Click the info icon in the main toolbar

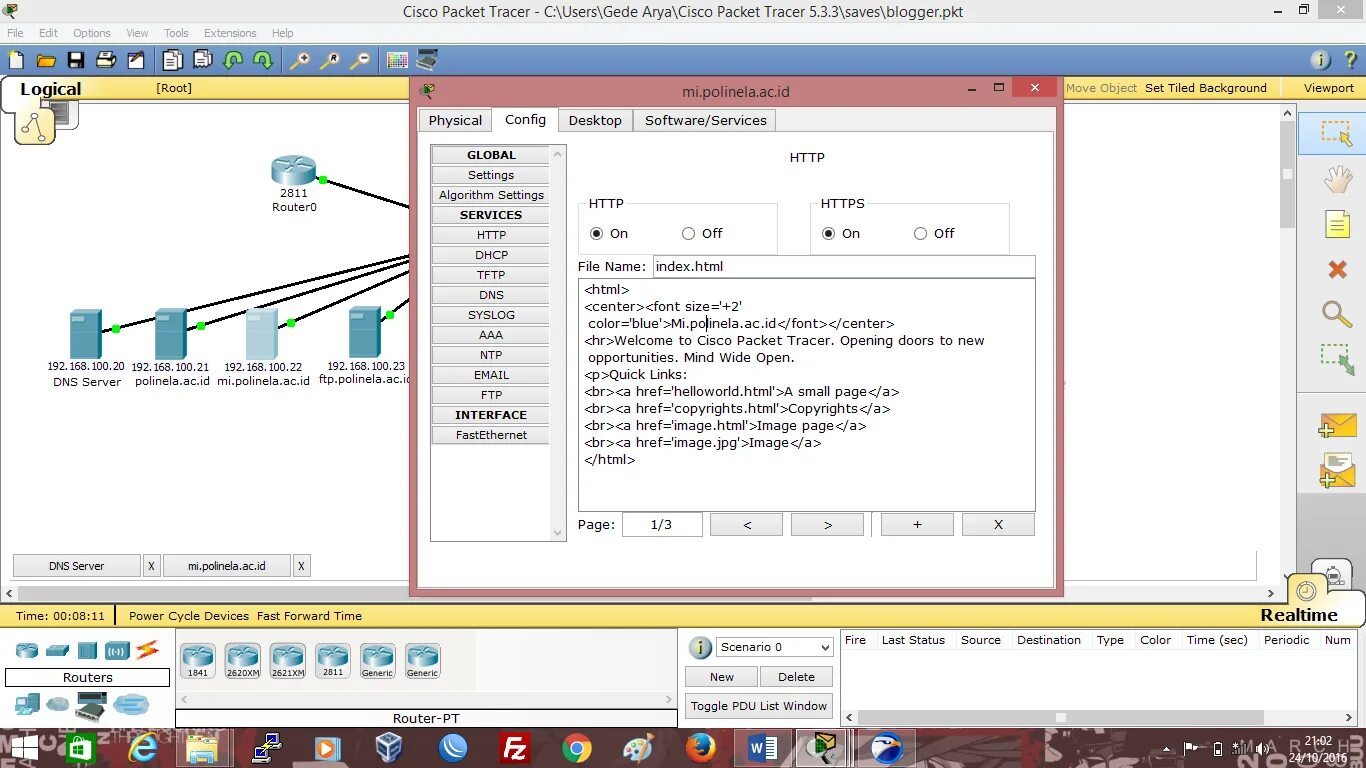tap(1320, 60)
